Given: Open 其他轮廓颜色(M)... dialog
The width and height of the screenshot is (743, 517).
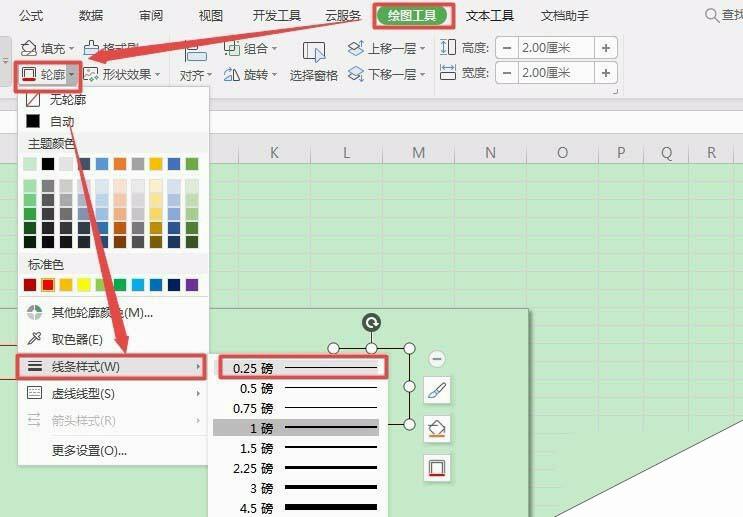Looking at the screenshot, I should click(113, 312).
